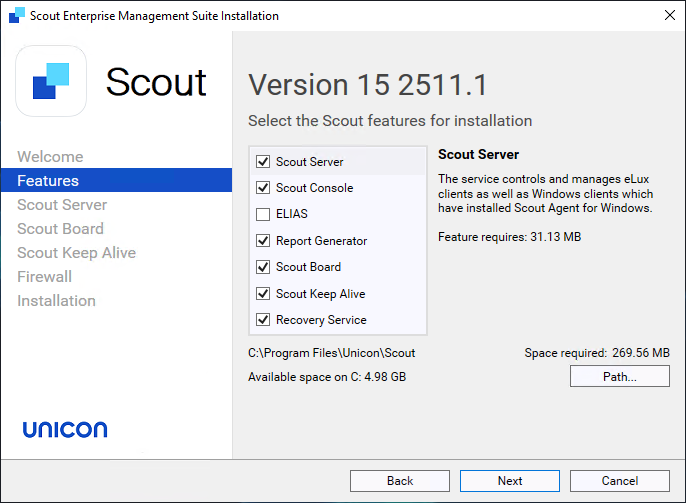The height and width of the screenshot is (503, 686).
Task: Open the Scout Server step in sidebar
Action: (62, 205)
